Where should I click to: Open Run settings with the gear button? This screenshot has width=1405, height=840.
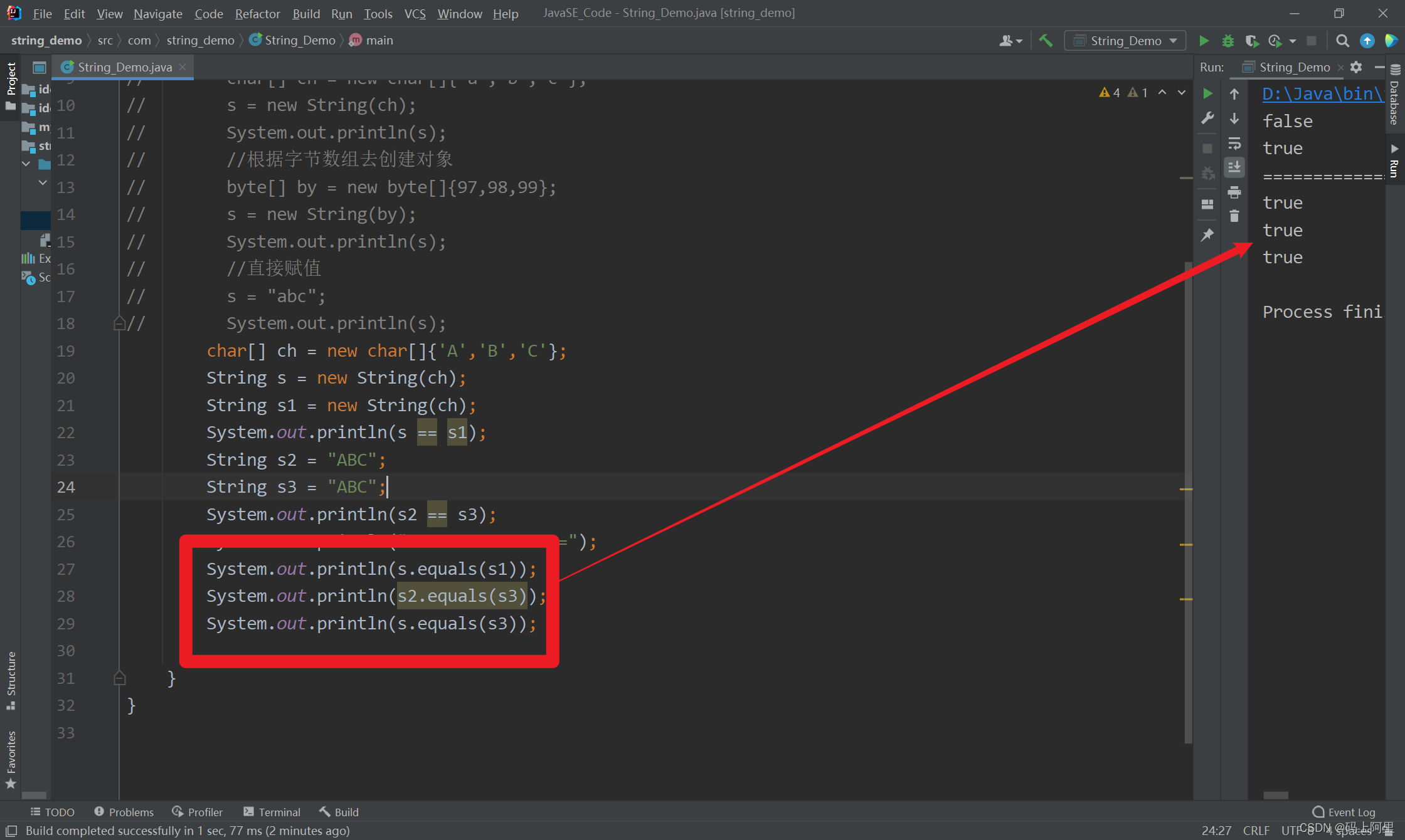click(x=1356, y=67)
